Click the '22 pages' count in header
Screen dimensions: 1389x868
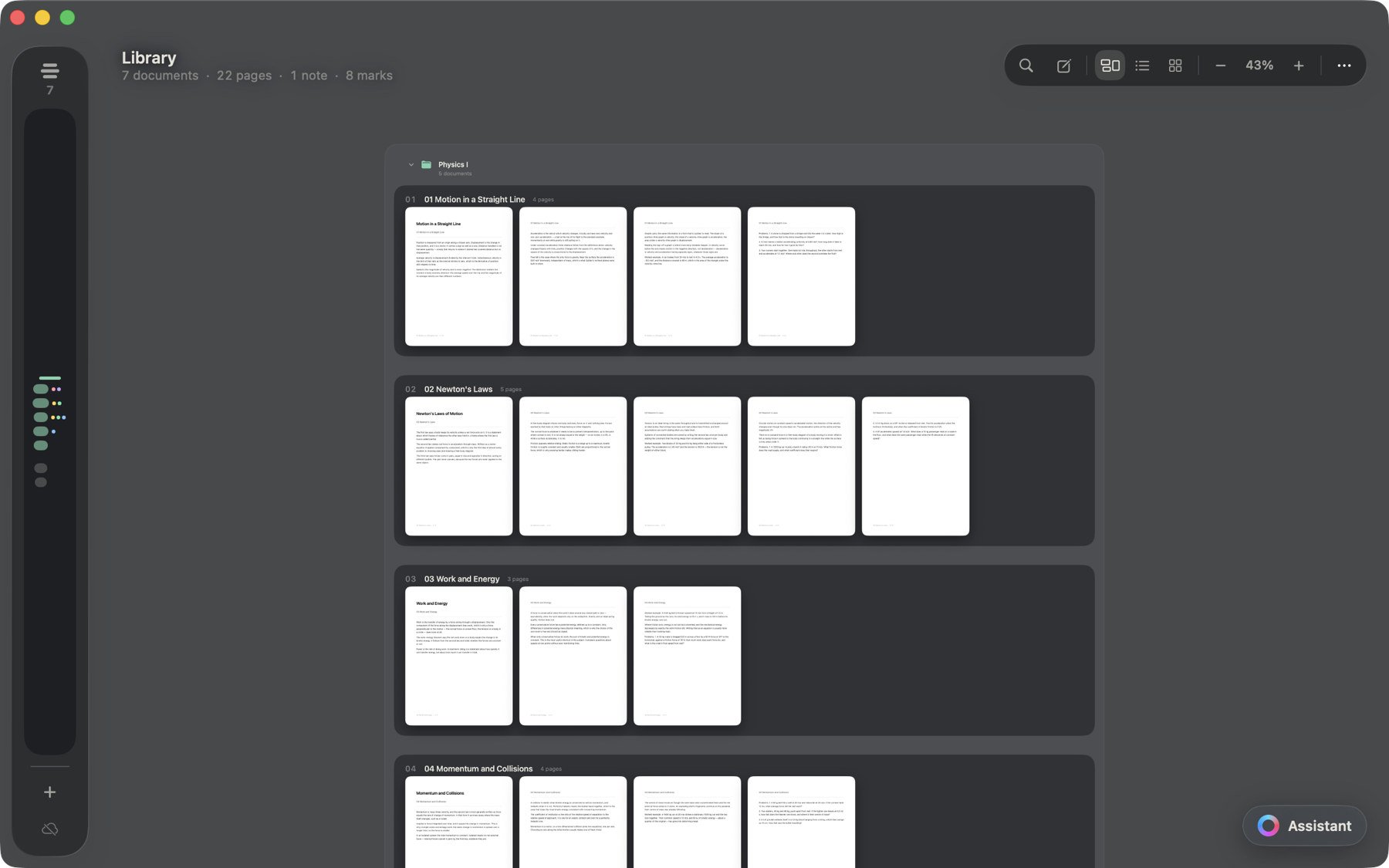pos(244,76)
